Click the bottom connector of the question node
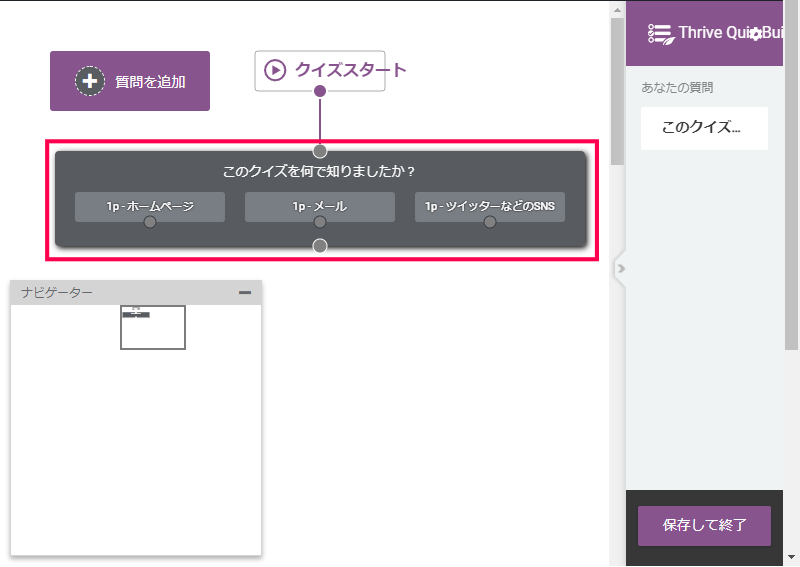The image size is (800, 567). point(320,246)
